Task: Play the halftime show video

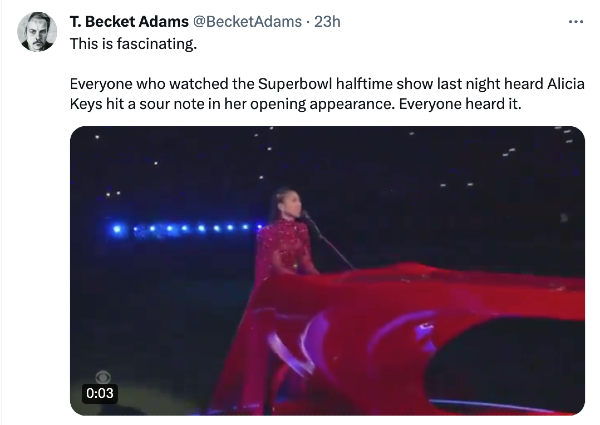Action: tap(327, 271)
